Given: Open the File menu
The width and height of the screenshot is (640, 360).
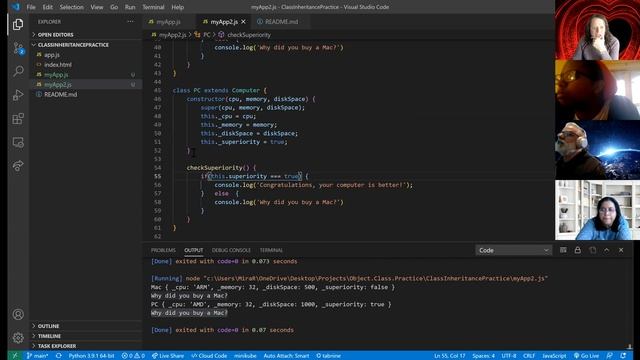Looking at the screenshot, I should tap(31, 7).
